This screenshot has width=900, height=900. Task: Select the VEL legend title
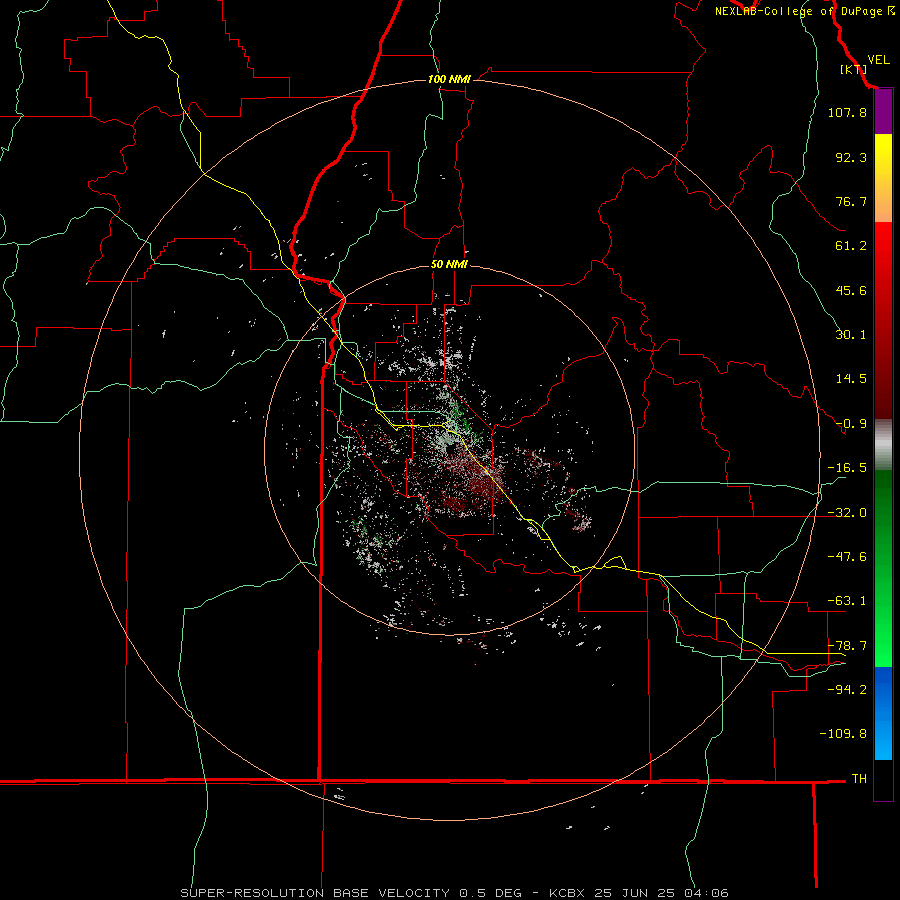tap(878, 60)
